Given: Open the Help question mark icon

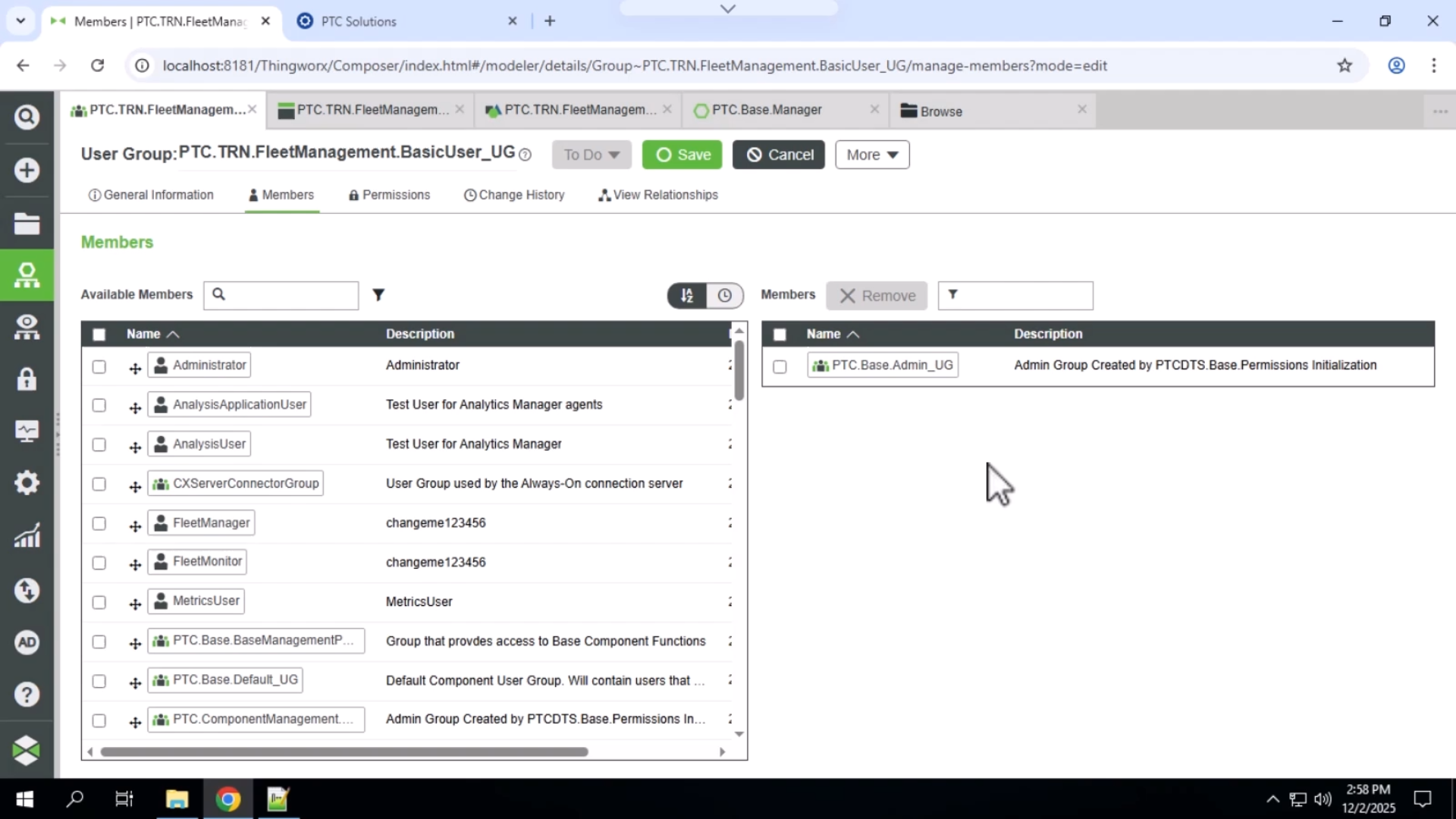Looking at the screenshot, I should pos(27,695).
